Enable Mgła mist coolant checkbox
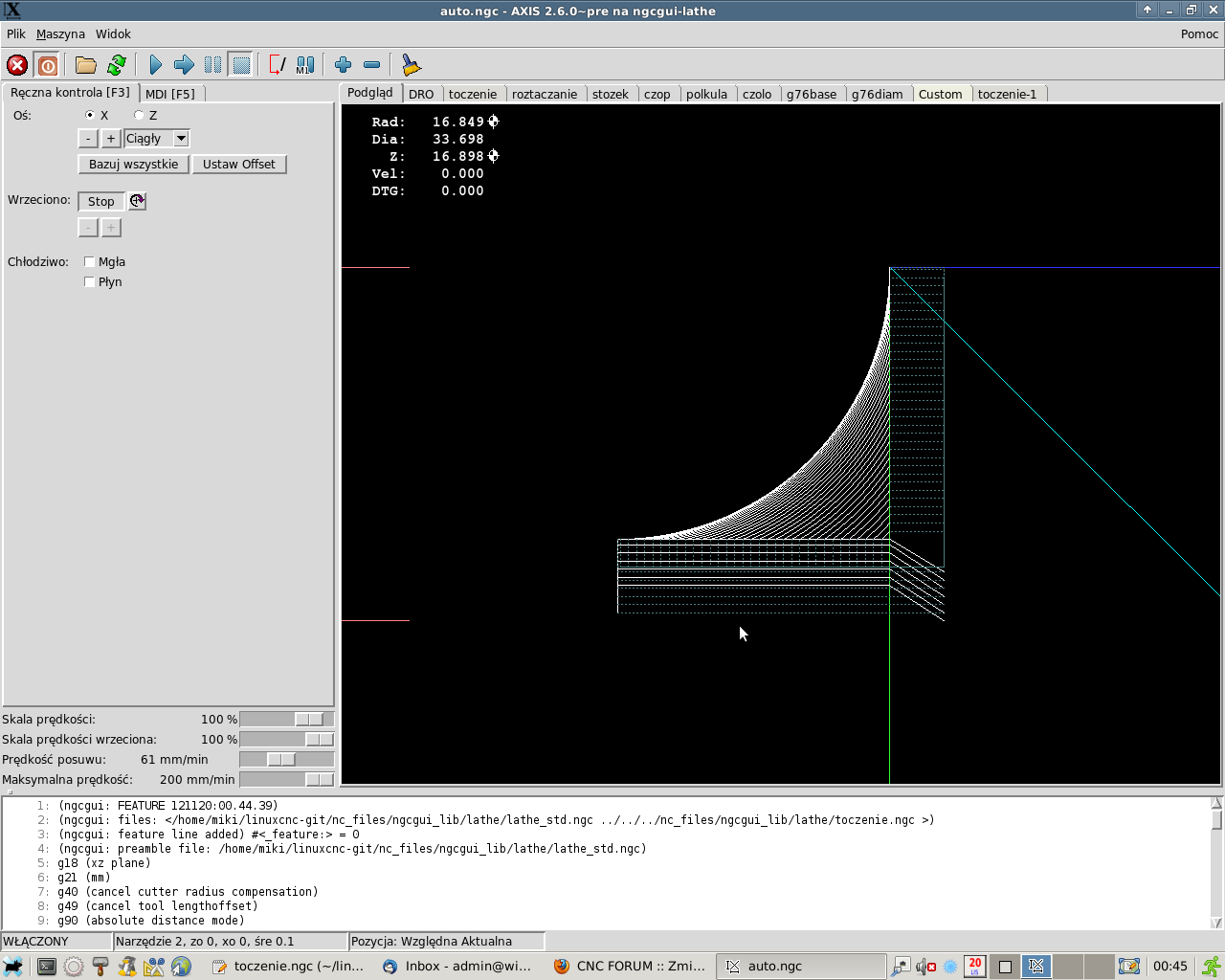Screen dimensions: 1225x980 point(89,261)
